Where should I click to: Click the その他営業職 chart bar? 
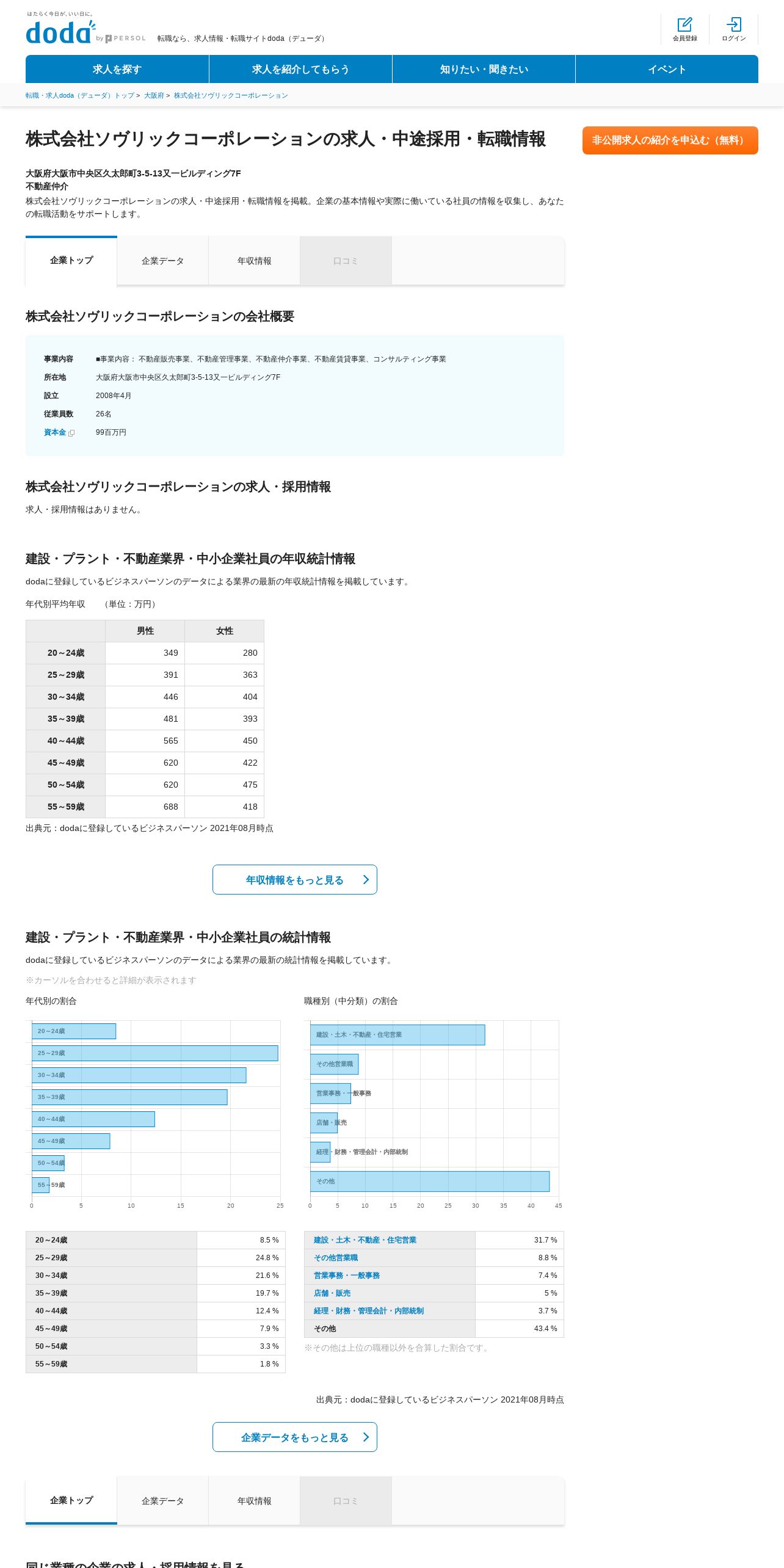[x=335, y=1064]
